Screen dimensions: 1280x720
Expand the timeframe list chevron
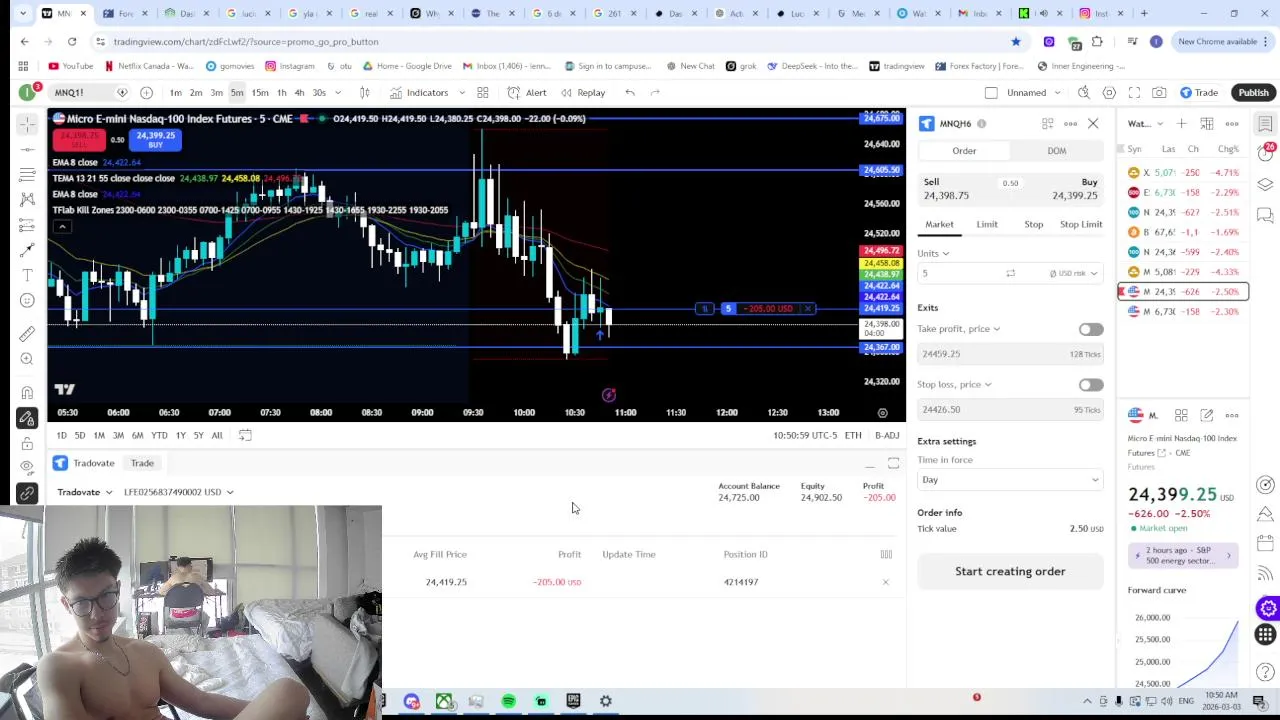pyautogui.click(x=338, y=93)
